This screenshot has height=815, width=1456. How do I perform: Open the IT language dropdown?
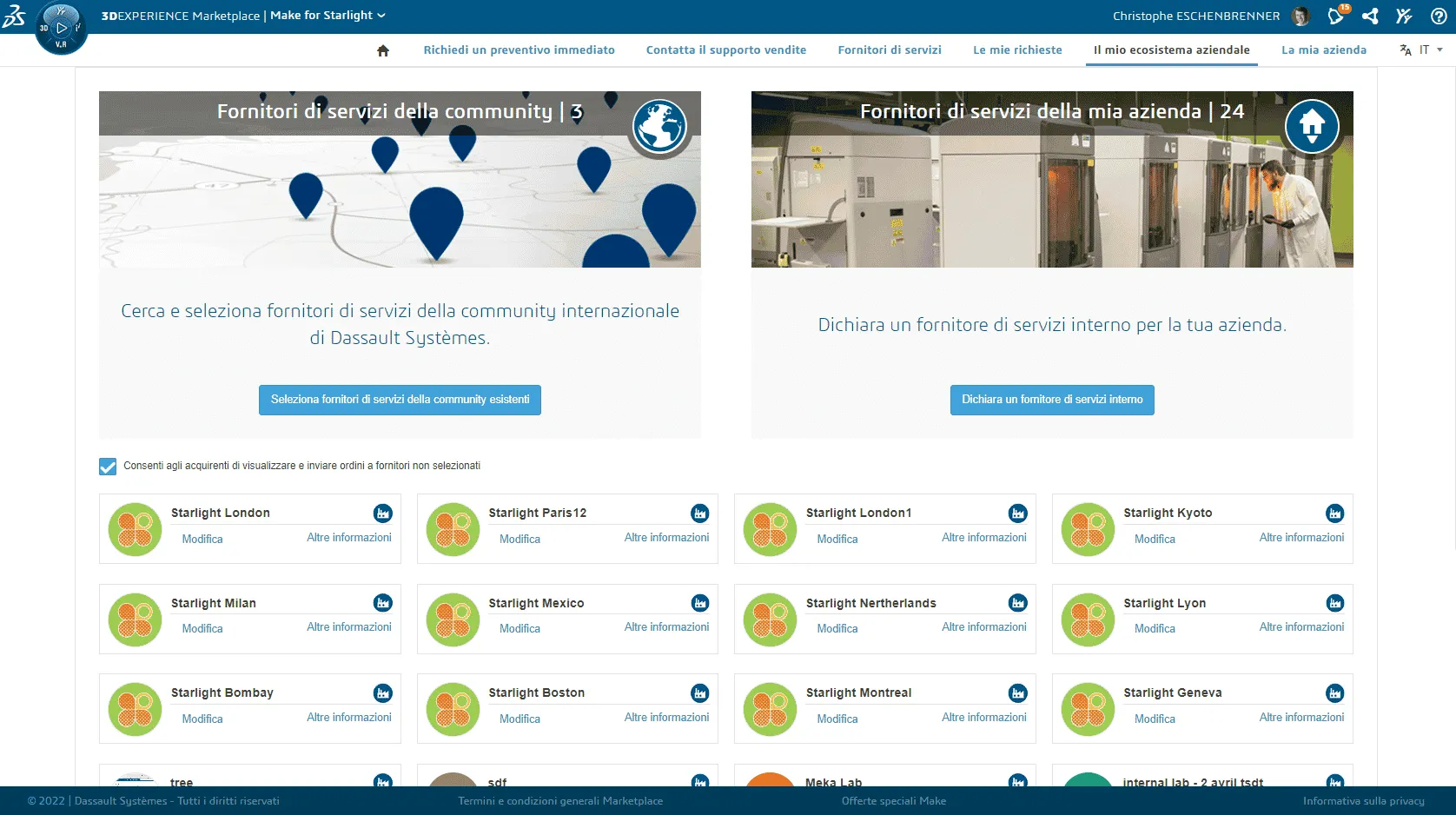[x=1427, y=50]
